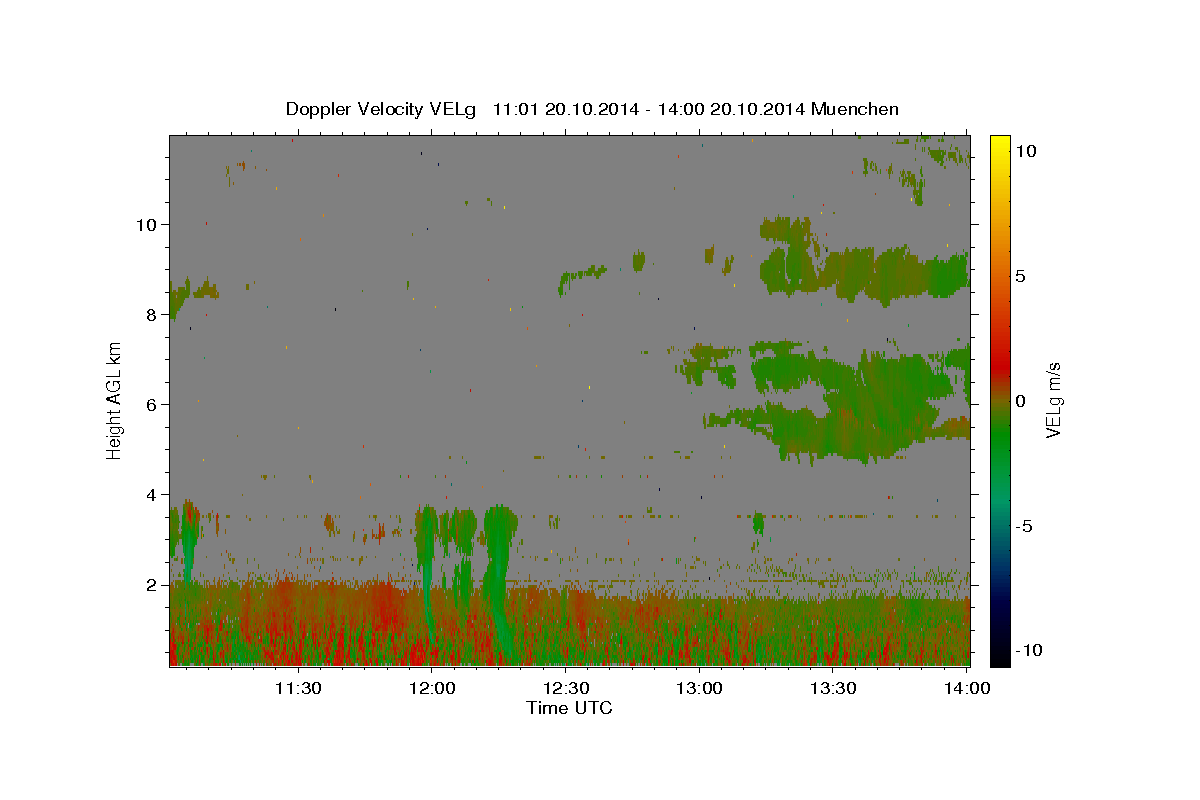Click the 'VELg m/s' colorbar label
The image size is (1200, 800).
(x=1054, y=400)
